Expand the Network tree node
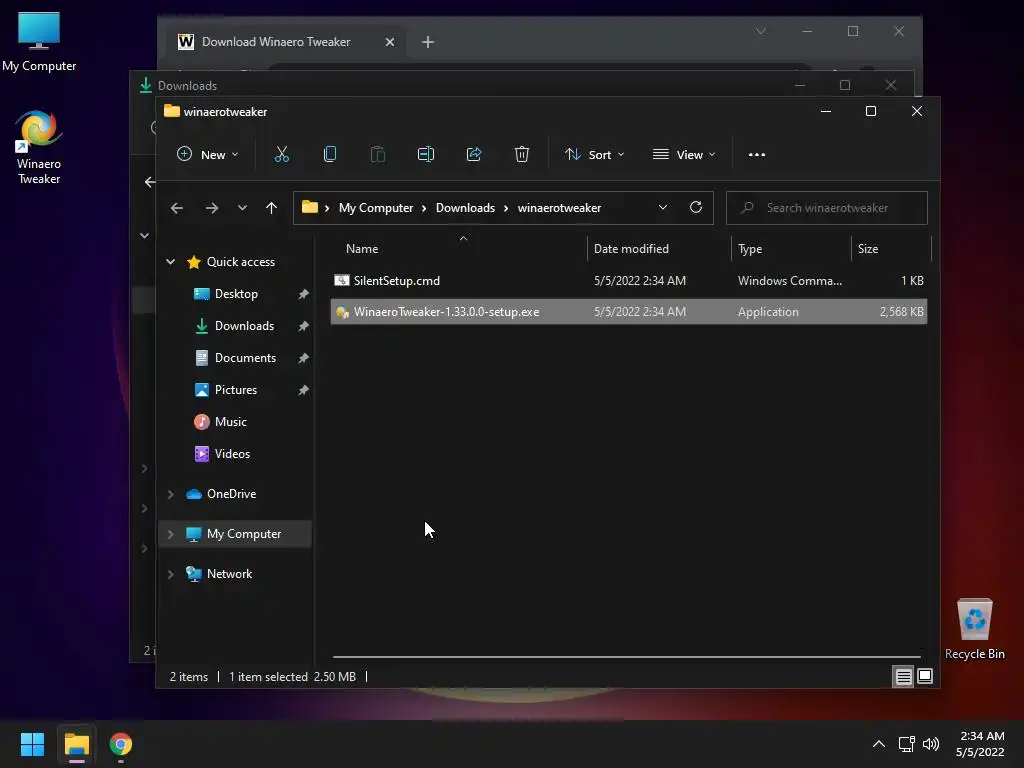This screenshot has width=1024, height=768. tap(170, 574)
